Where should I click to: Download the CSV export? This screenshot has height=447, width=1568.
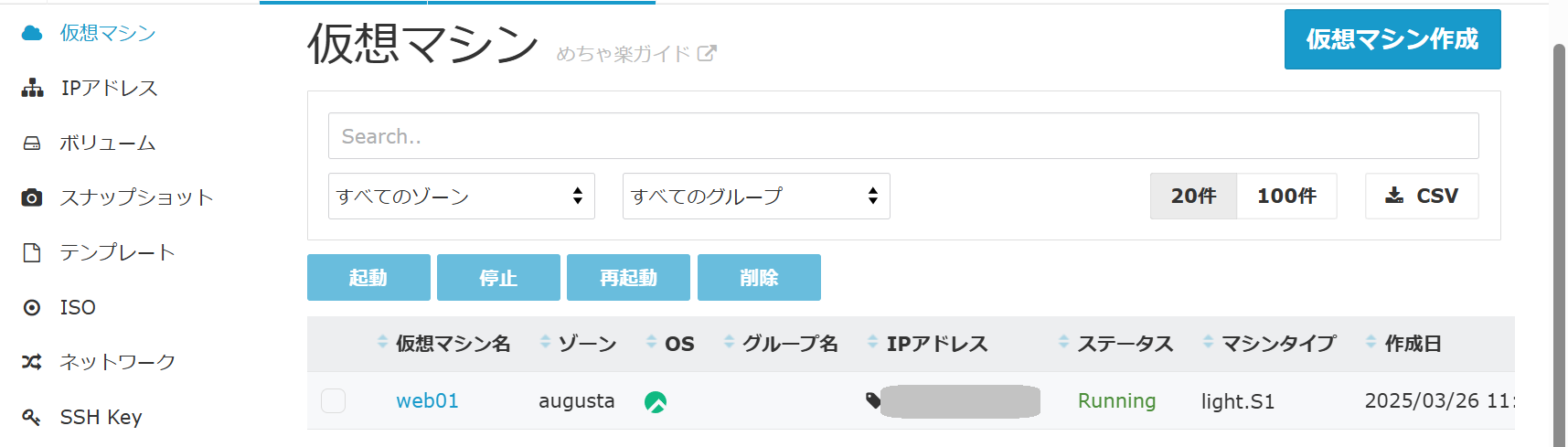(x=1421, y=196)
